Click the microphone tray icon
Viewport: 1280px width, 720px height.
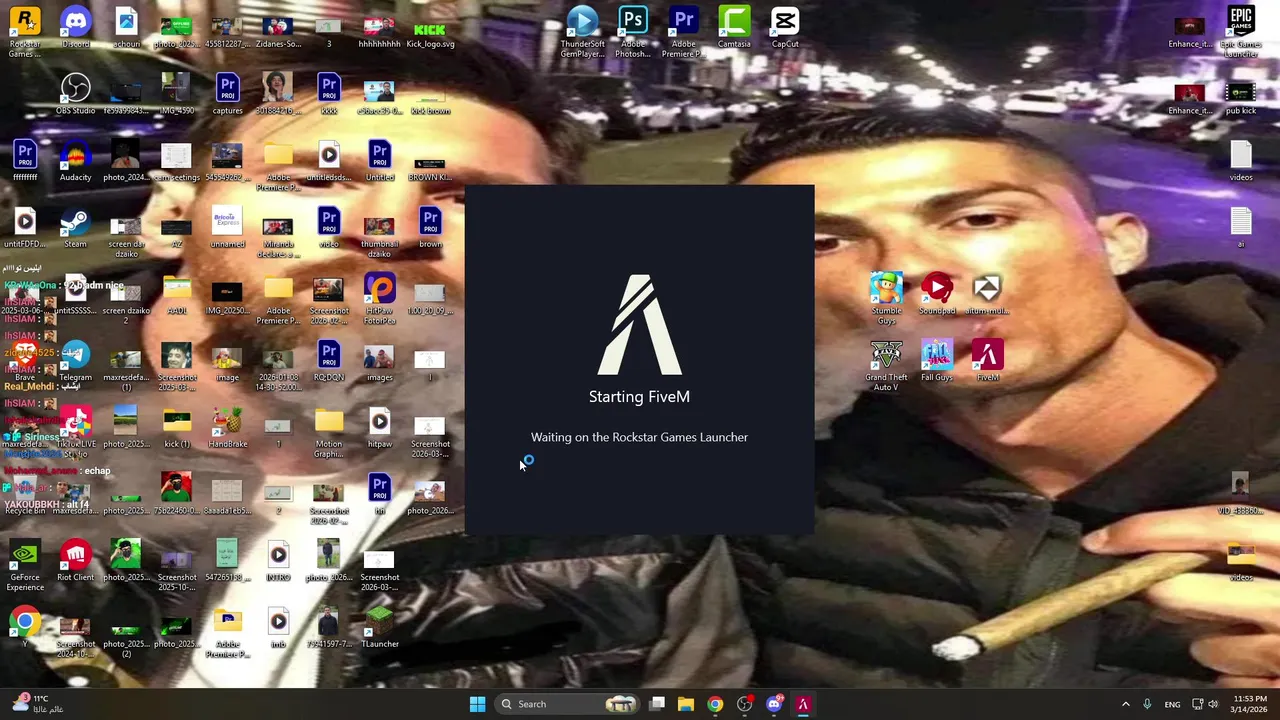click(x=1147, y=704)
